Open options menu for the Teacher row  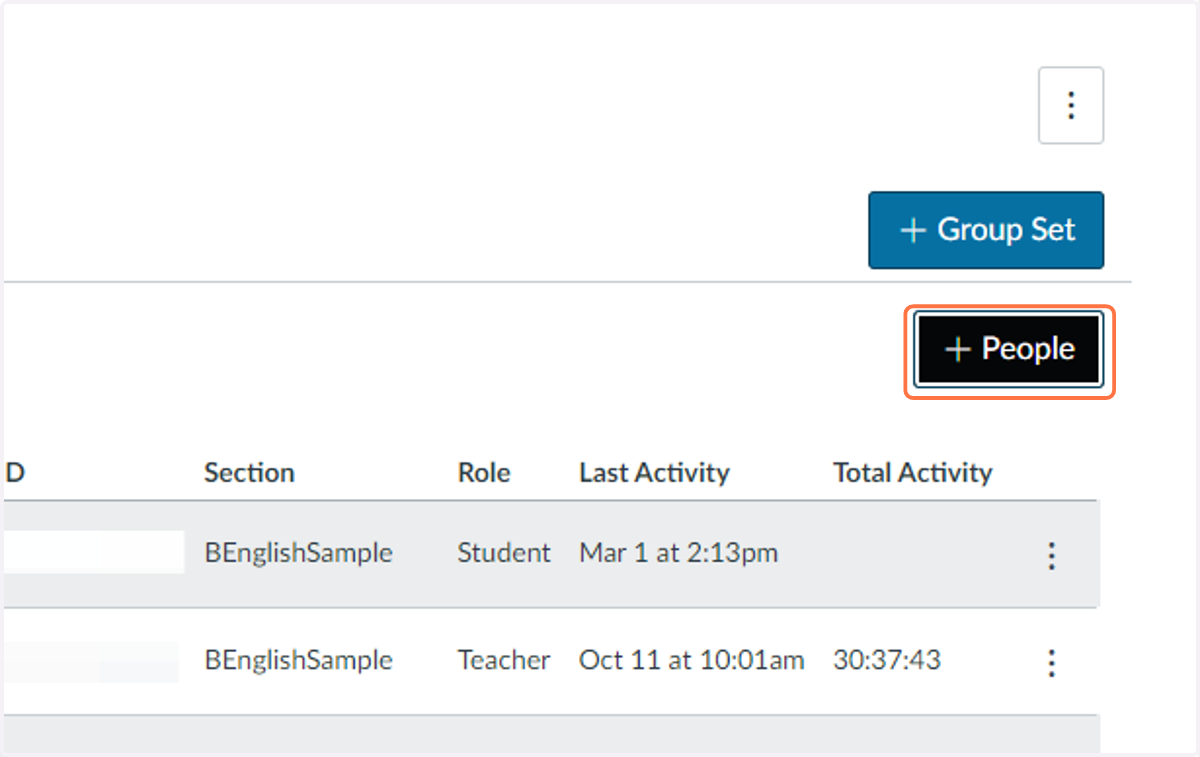point(1051,662)
